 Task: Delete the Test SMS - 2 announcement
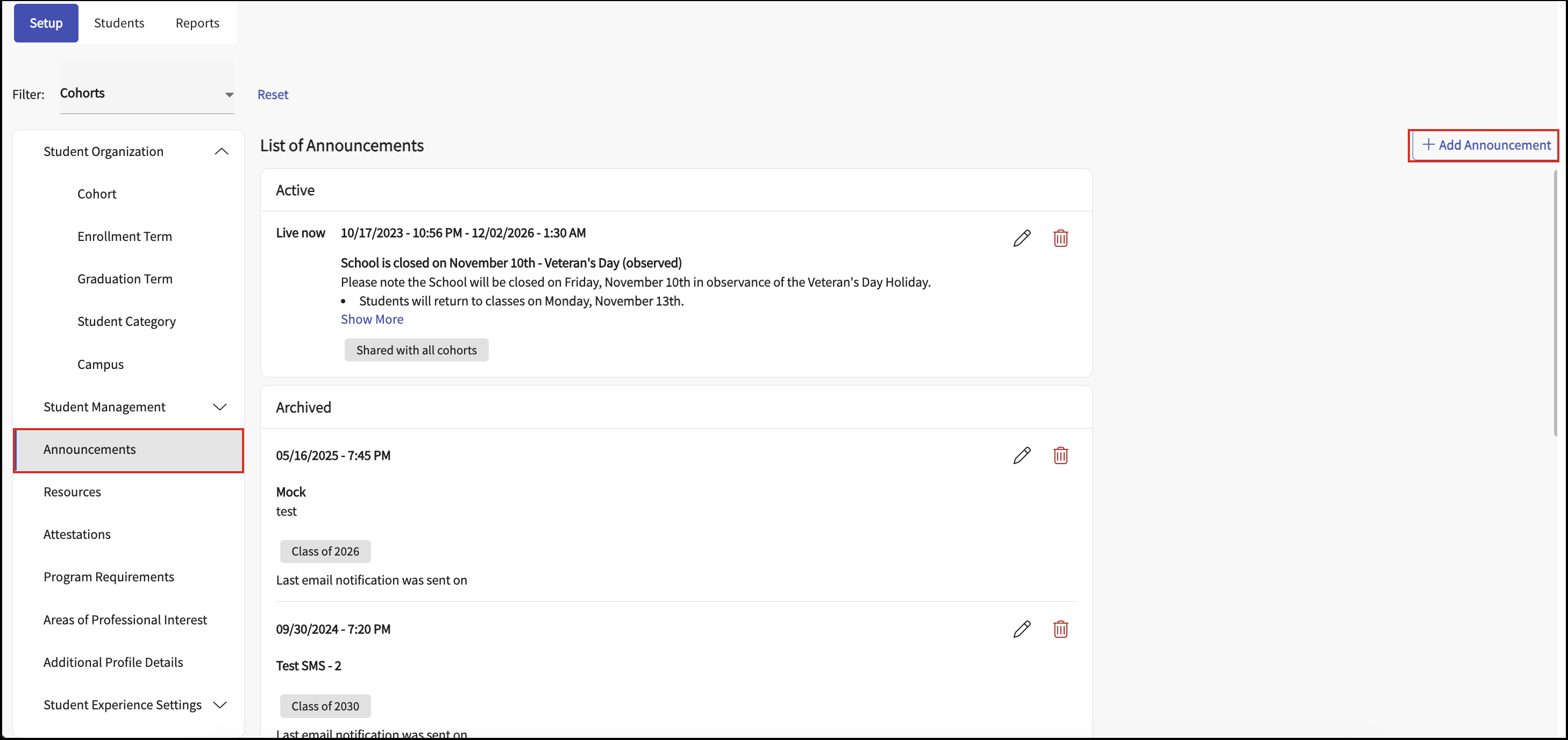[x=1060, y=629]
